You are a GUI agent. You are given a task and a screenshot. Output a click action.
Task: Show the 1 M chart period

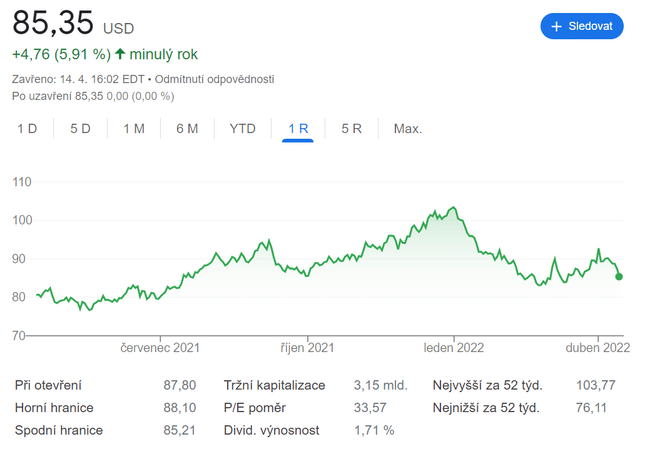coord(133,129)
